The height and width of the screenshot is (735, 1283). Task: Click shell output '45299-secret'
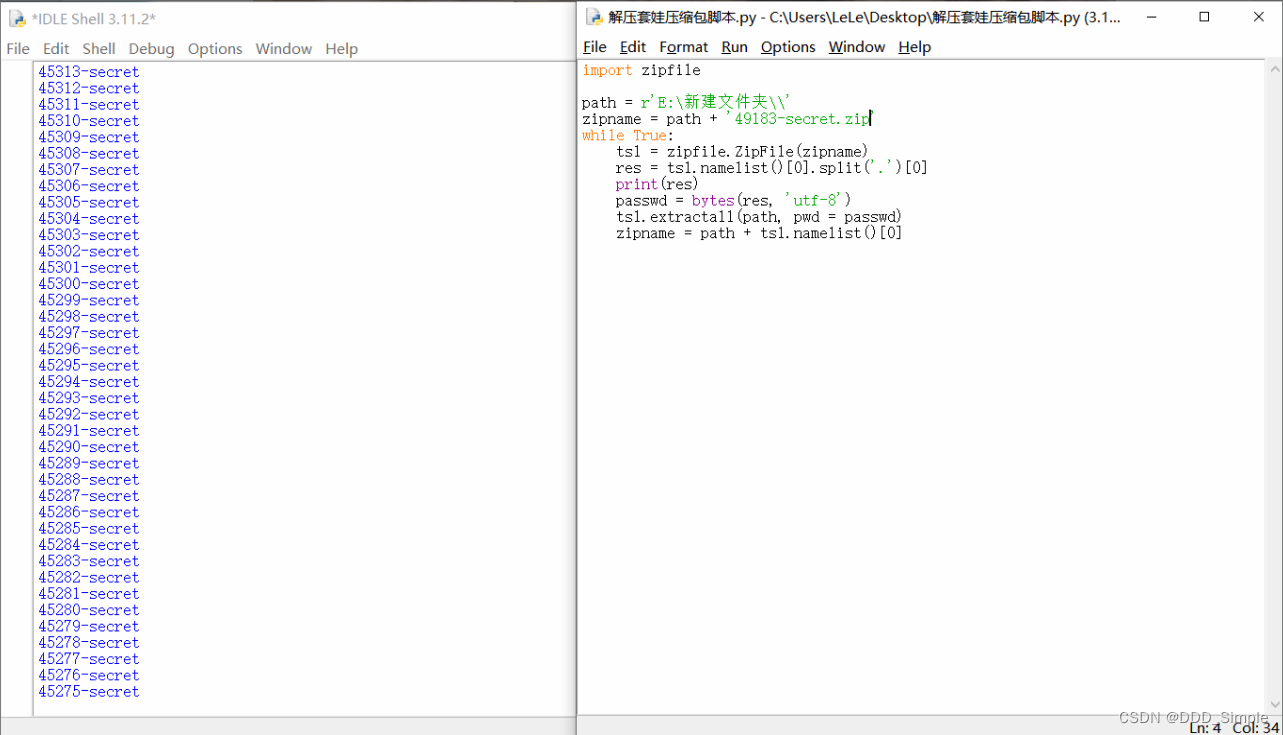point(89,300)
